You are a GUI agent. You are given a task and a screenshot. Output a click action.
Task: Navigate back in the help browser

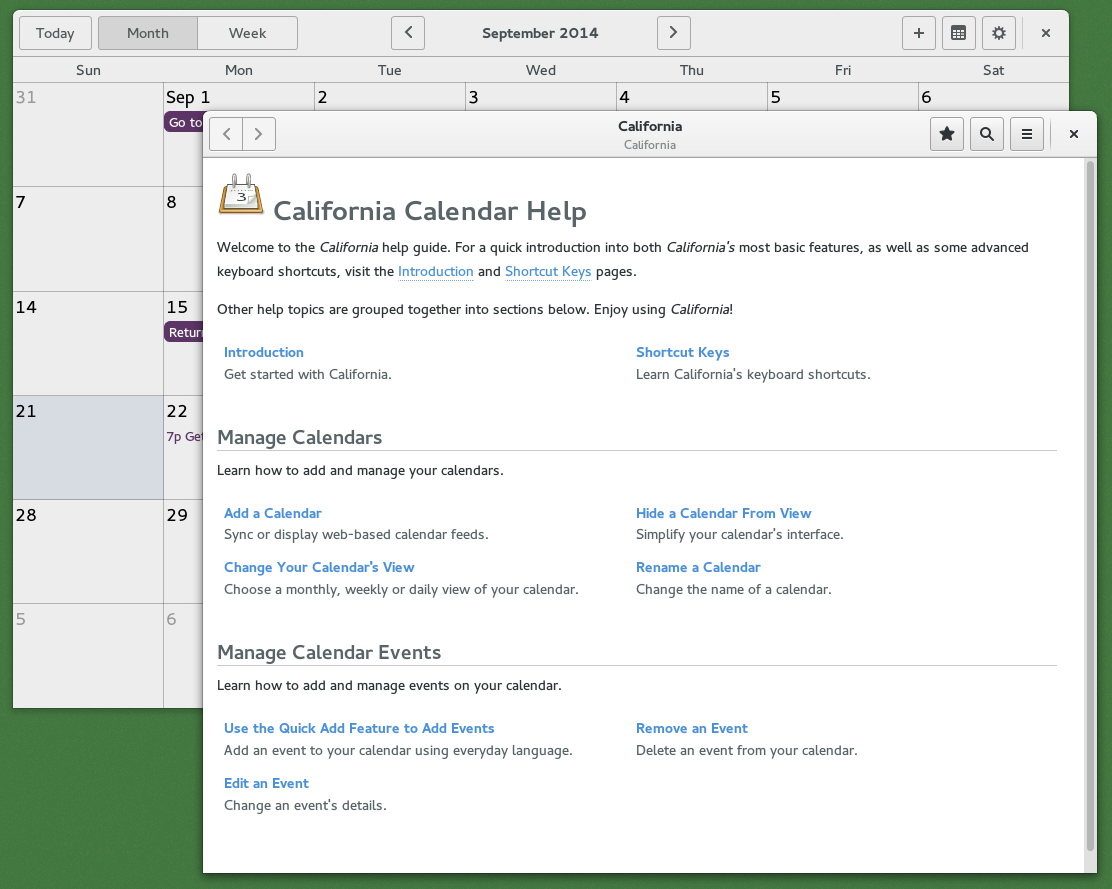(x=226, y=133)
